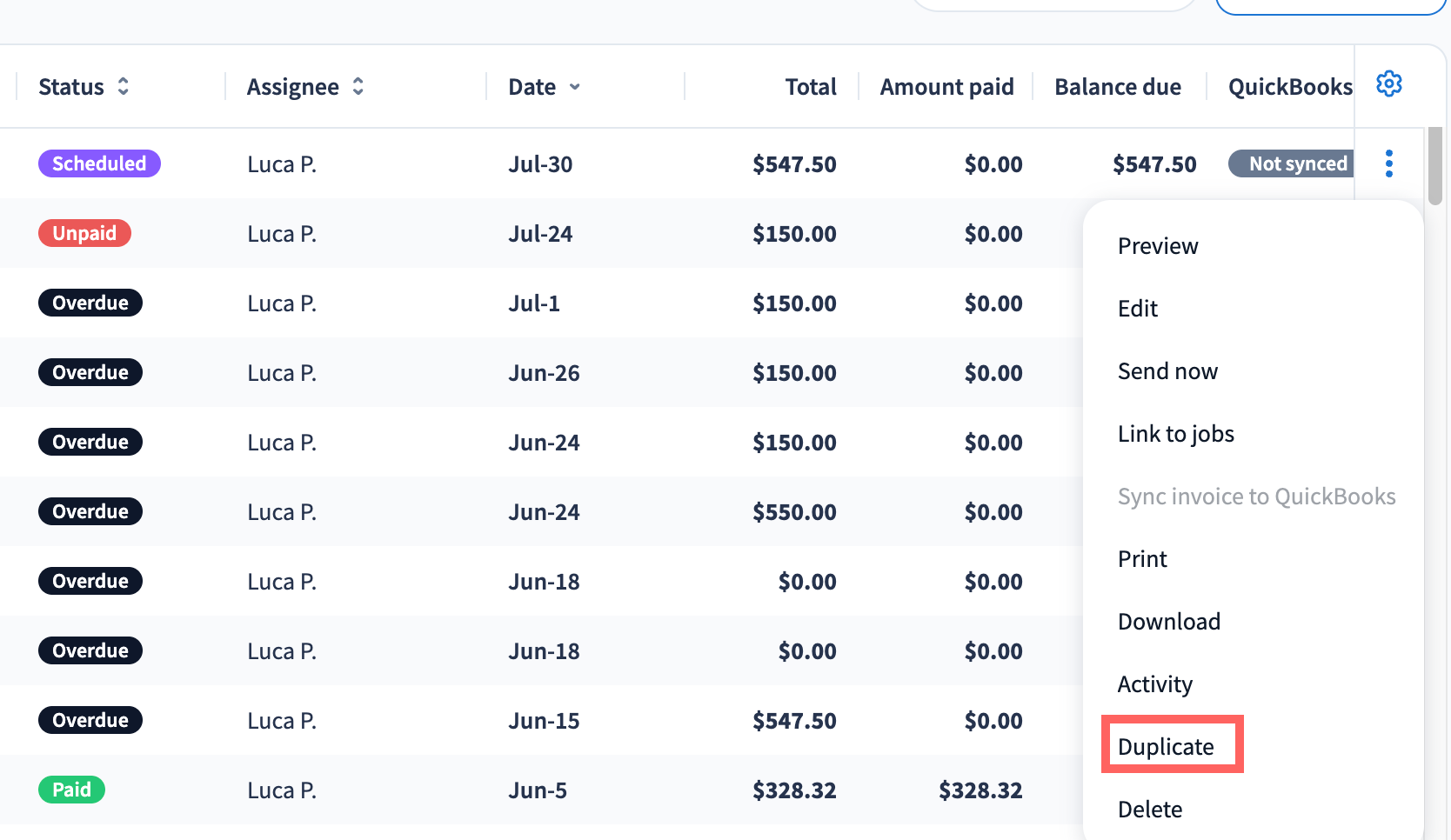This screenshot has width=1451, height=840.
Task: Click the Not synced QuickBooks badge
Action: click(x=1291, y=163)
